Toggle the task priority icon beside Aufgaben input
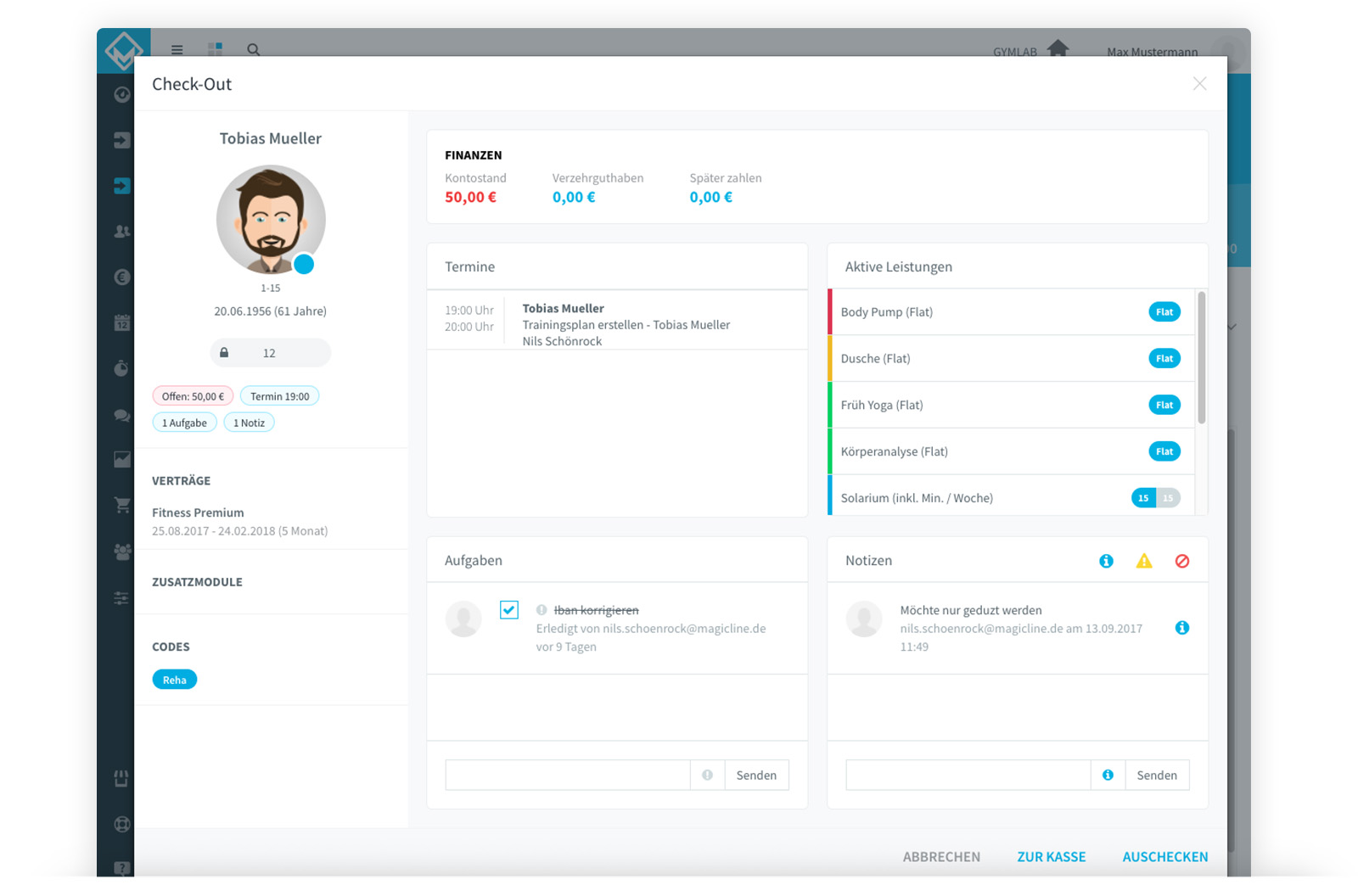 coord(707,775)
